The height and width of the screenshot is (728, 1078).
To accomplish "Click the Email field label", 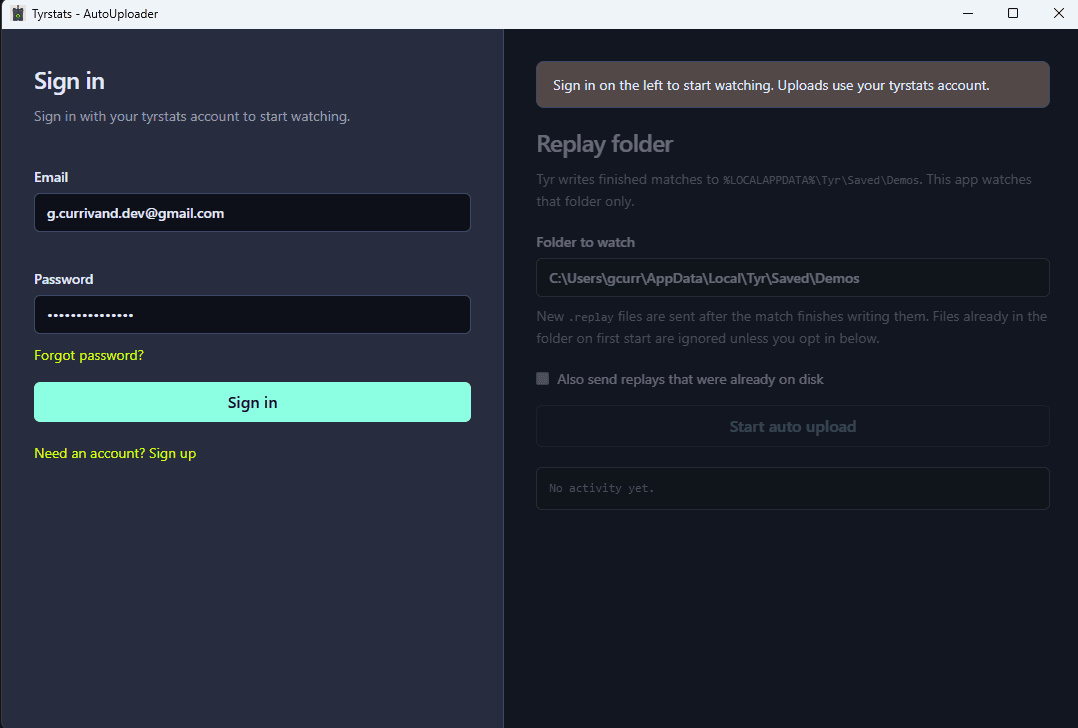I will [x=51, y=177].
